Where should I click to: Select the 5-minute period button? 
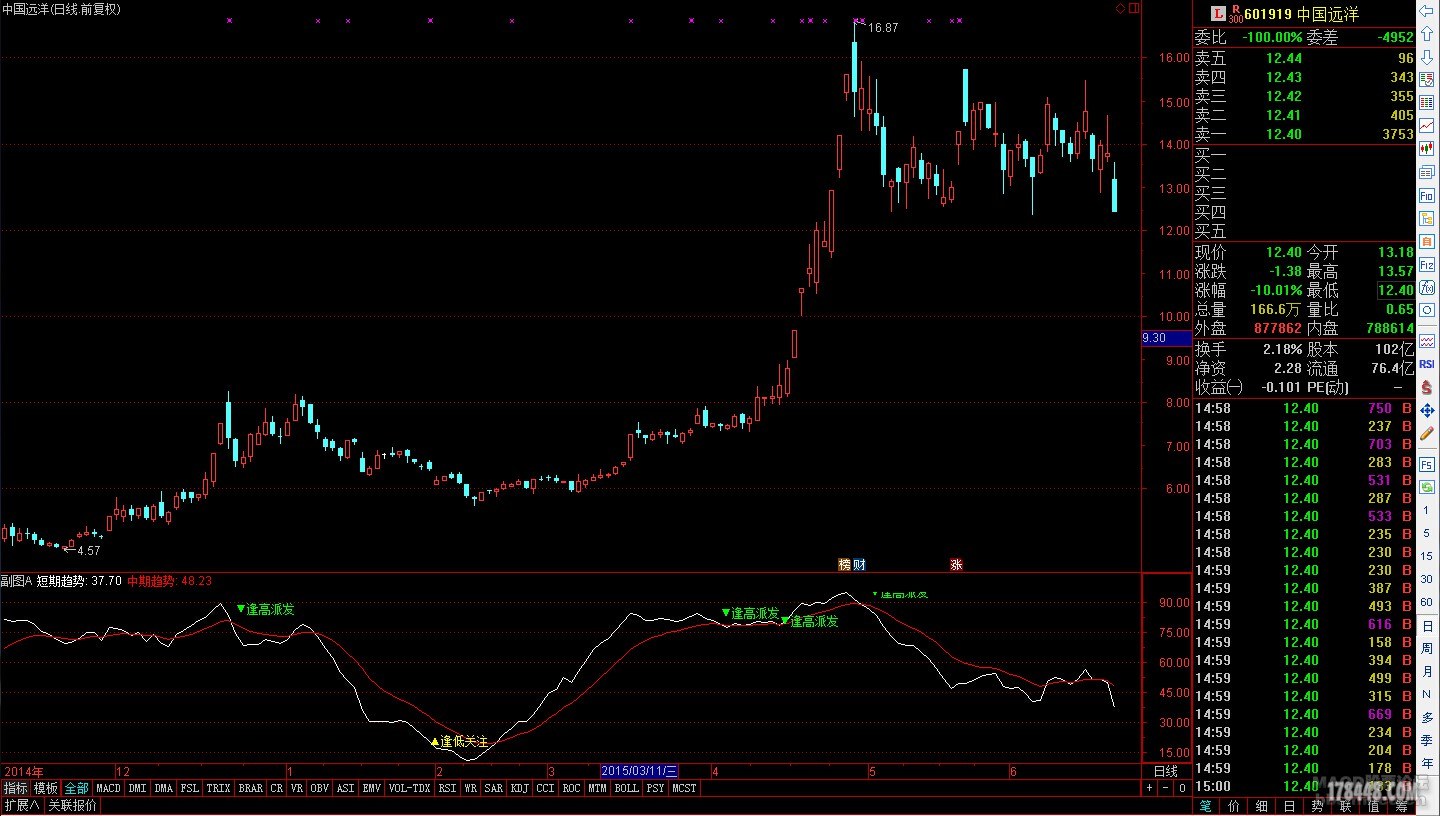coord(1427,533)
